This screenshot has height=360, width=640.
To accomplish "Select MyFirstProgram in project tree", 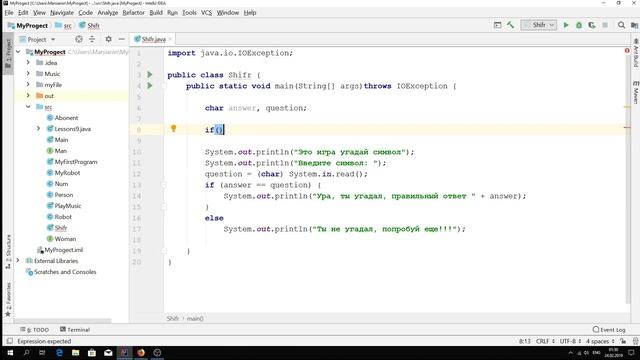I will pos(76,162).
